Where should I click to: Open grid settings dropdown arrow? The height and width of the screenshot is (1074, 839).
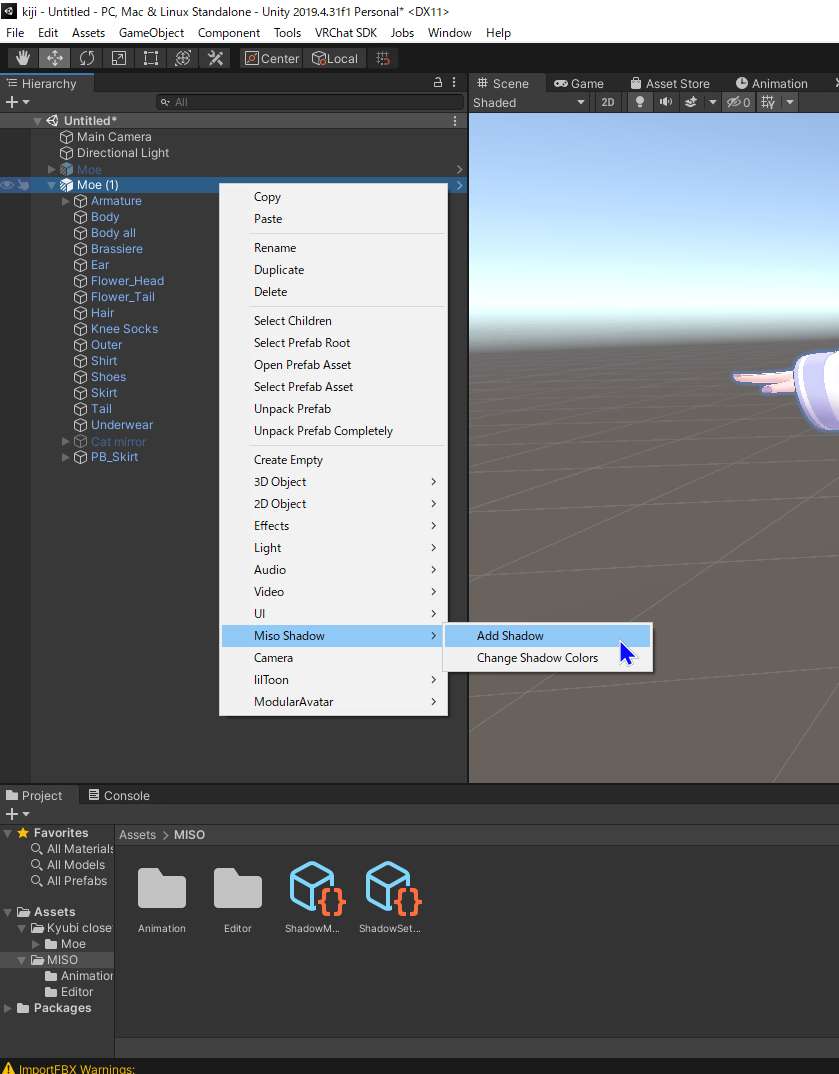(x=790, y=102)
